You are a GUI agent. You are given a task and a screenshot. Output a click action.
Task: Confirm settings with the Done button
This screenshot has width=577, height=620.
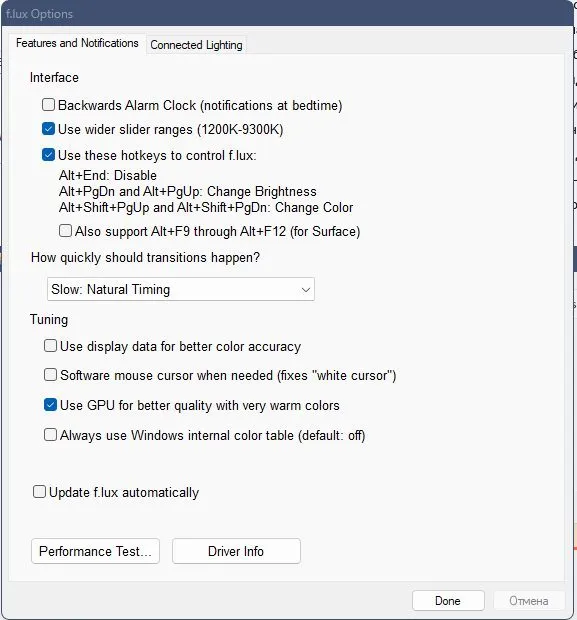[x=448, y=601]
